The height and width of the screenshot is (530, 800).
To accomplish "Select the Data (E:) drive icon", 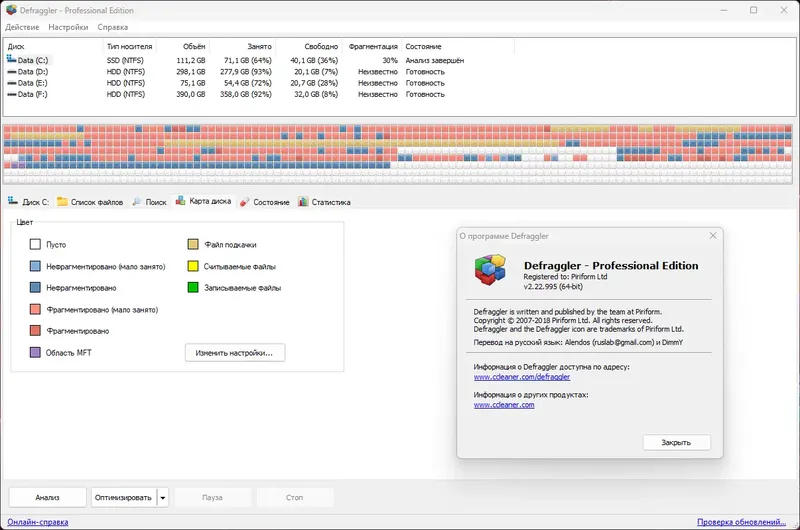I will point(11,83).
